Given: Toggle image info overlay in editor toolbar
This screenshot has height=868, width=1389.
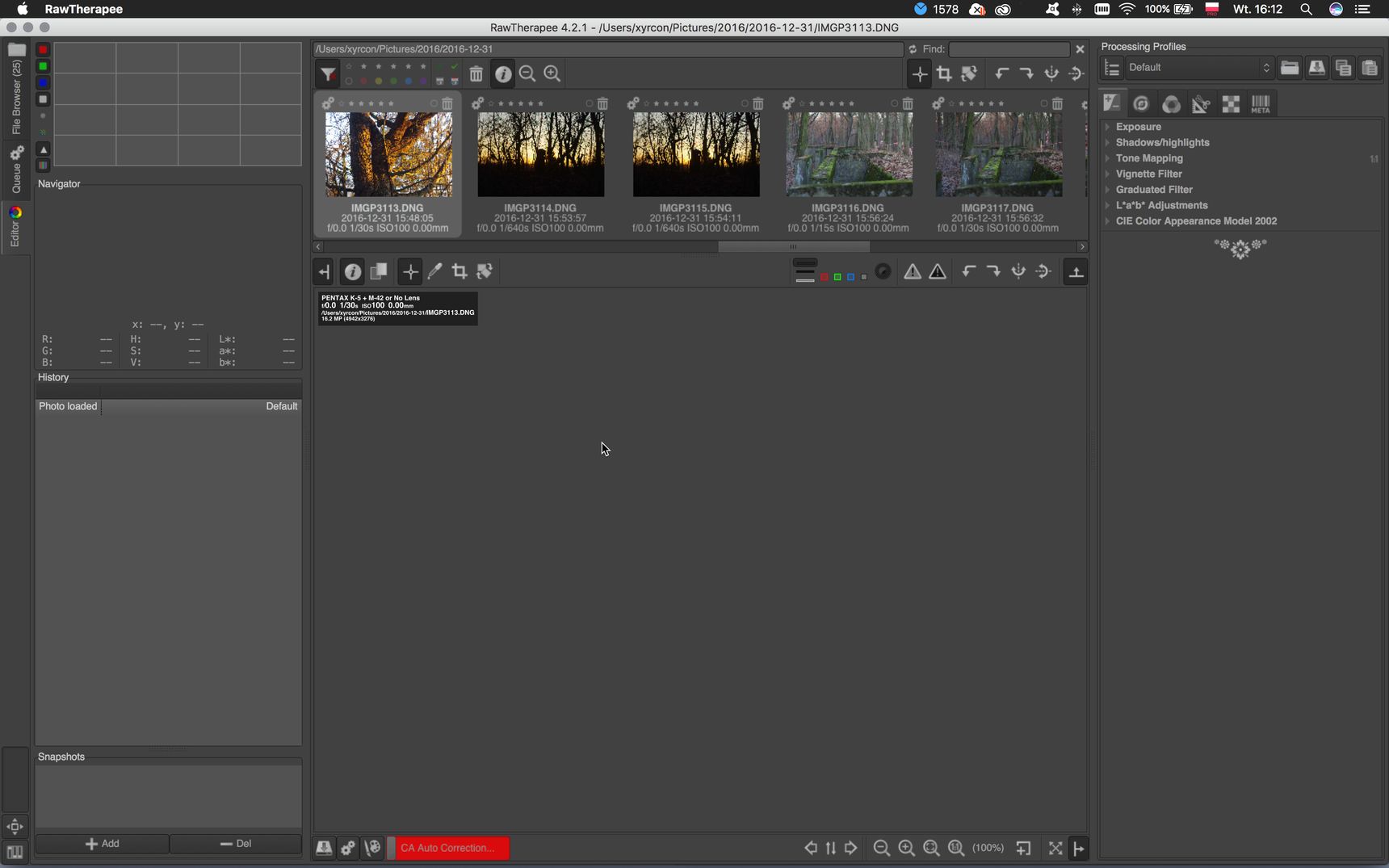Looking at the screenshot, I should (353, 272).
